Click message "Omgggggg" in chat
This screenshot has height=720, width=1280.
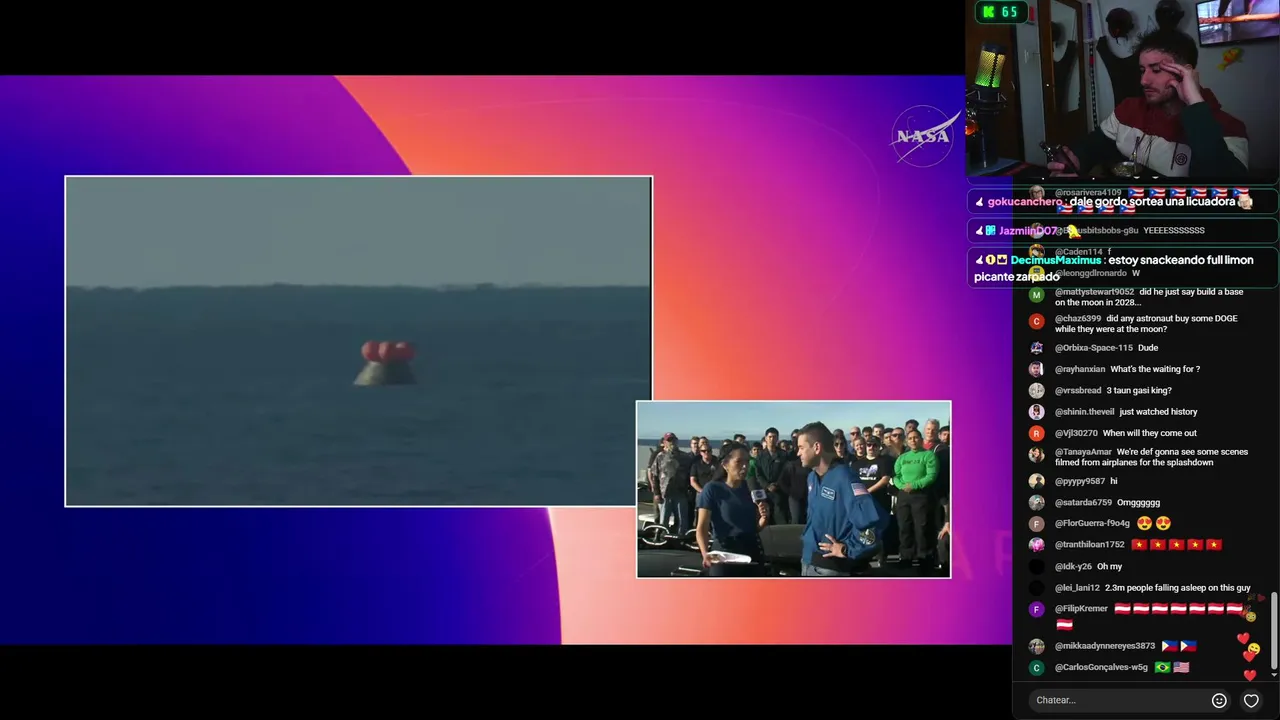(1138, 502)
